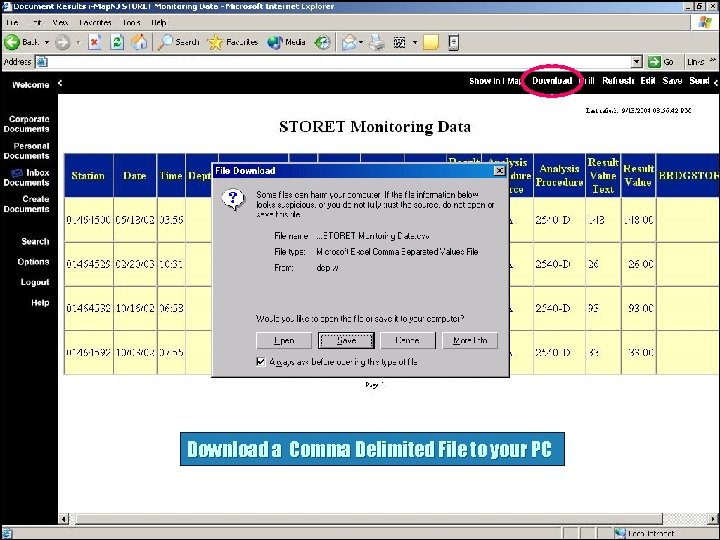
Task: Close the File Download dialog
Action: pyautogui.click(x=499, y=171)
